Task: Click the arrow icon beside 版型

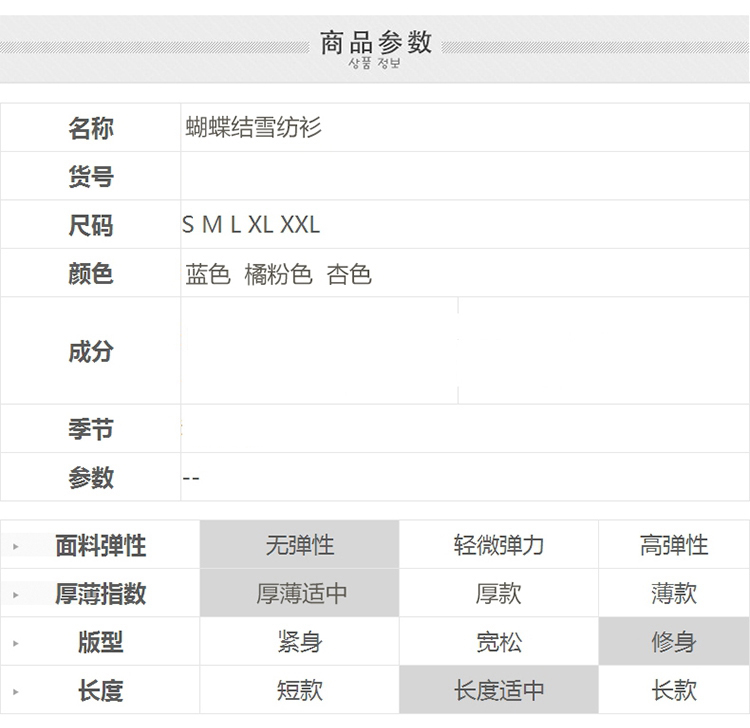Action: click(16, 642)
